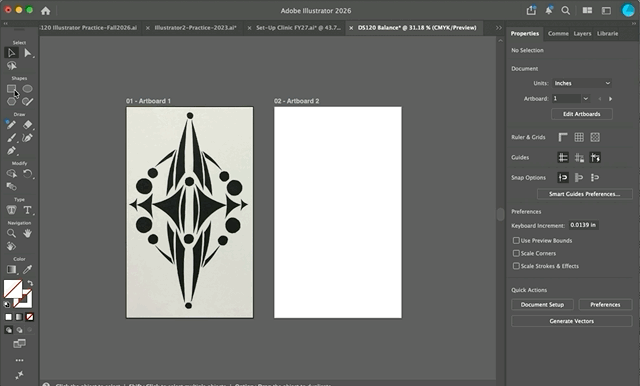Enable Use Preview Bounds checkbox
Viewport: 640px width, 386px height.
coord(516,240)
